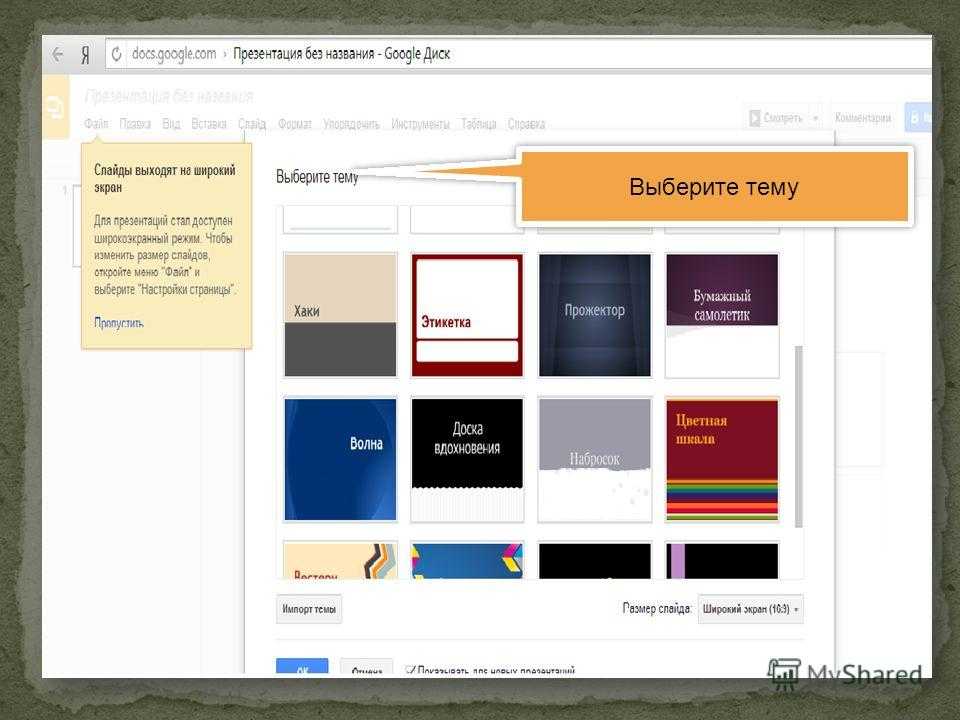Click the Выберите тему dialog heading

coord(317,177)
